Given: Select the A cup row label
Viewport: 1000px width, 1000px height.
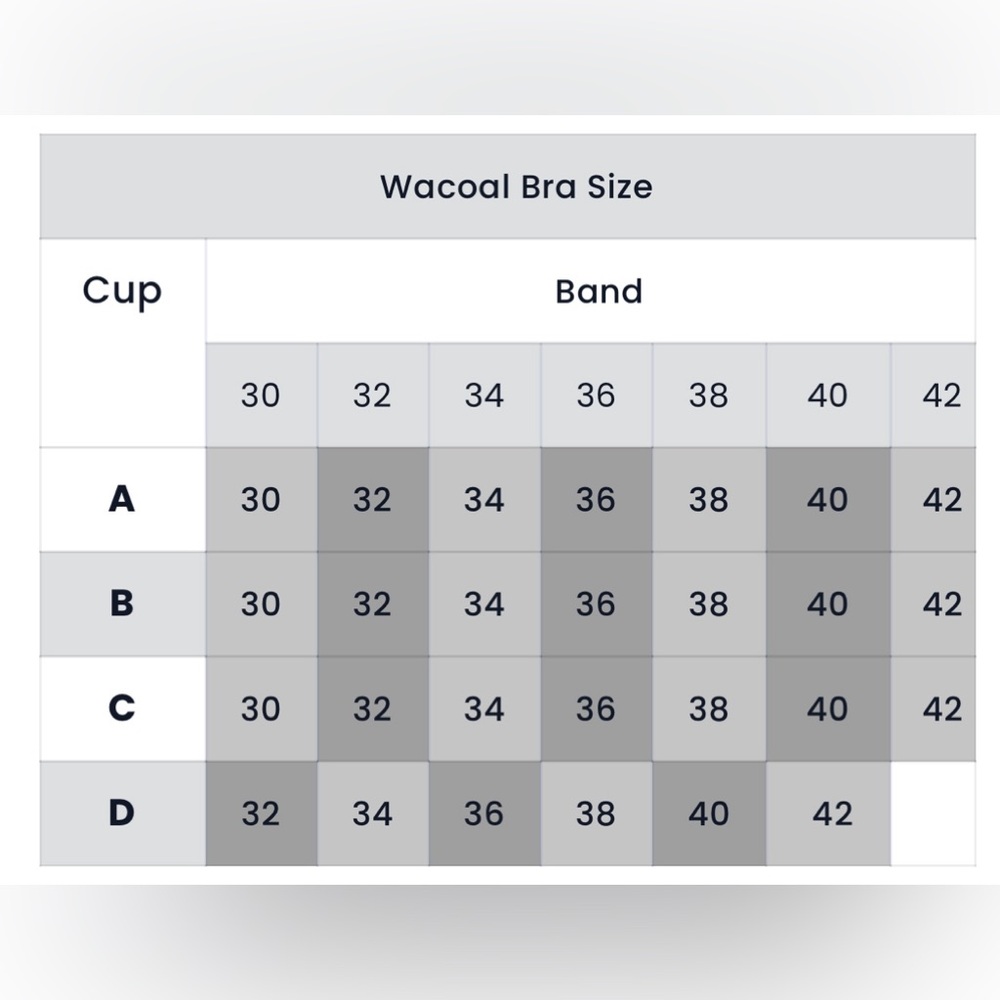Looking at the screenshot, I should coord(122,499).
